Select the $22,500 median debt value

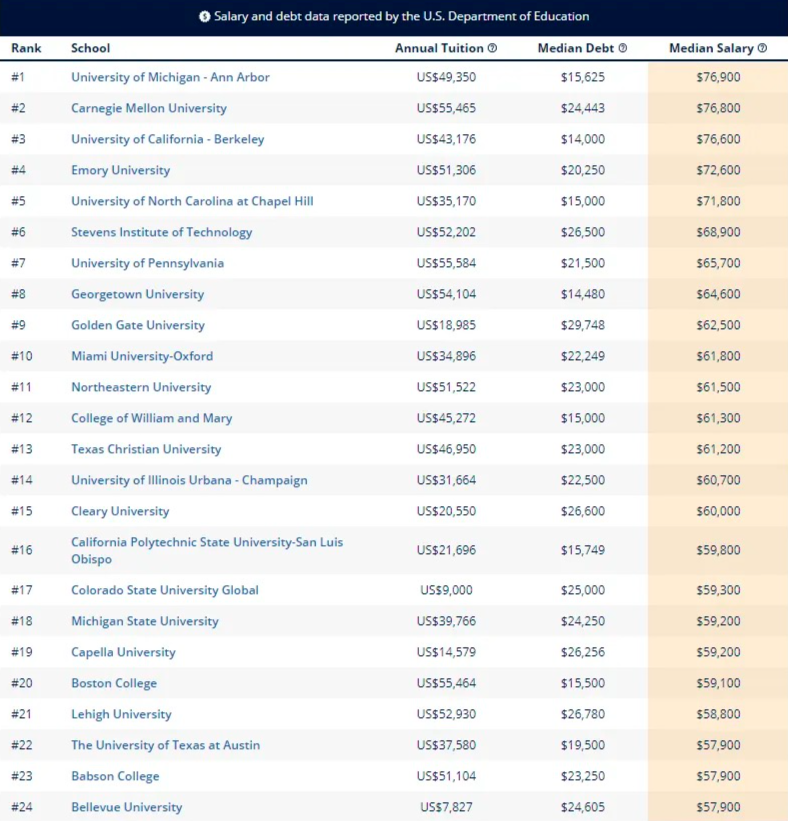(x=583, y=480)
